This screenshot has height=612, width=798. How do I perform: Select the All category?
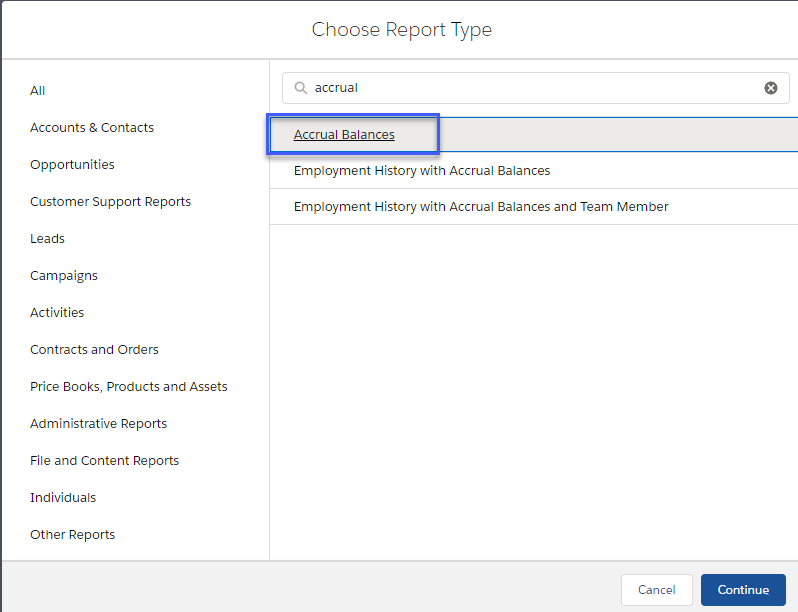point(38,91)
